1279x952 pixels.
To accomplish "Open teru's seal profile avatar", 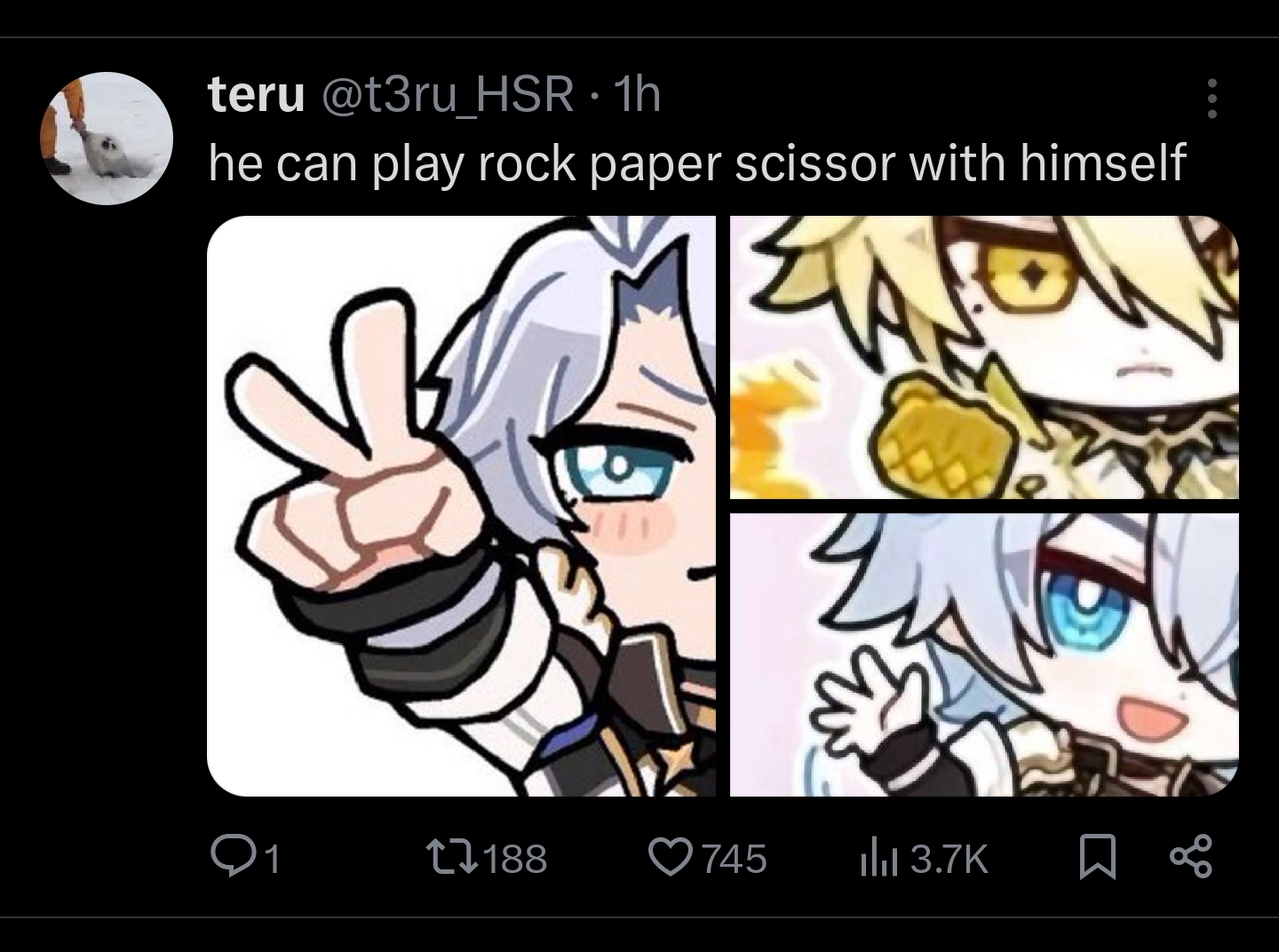I will coord(107,139).
